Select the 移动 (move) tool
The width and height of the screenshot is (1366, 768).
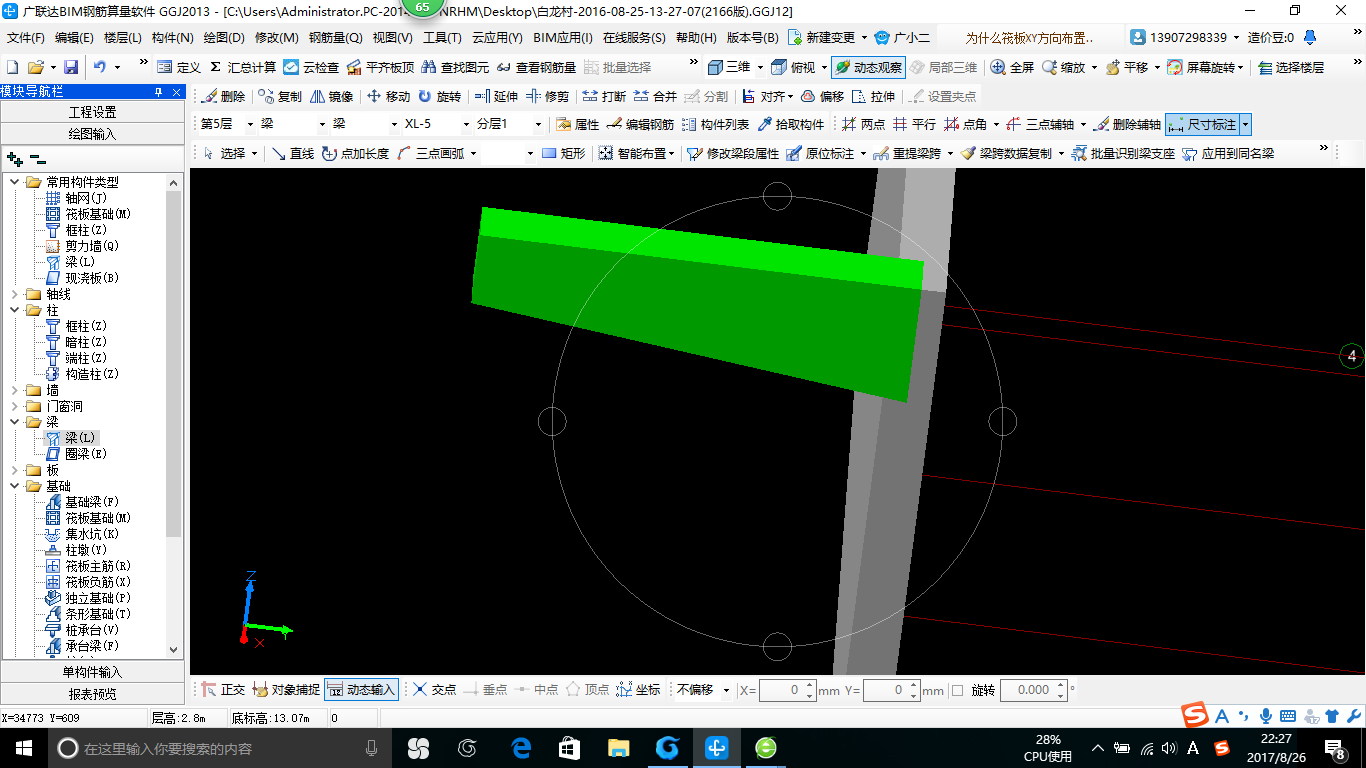(388, 97)
